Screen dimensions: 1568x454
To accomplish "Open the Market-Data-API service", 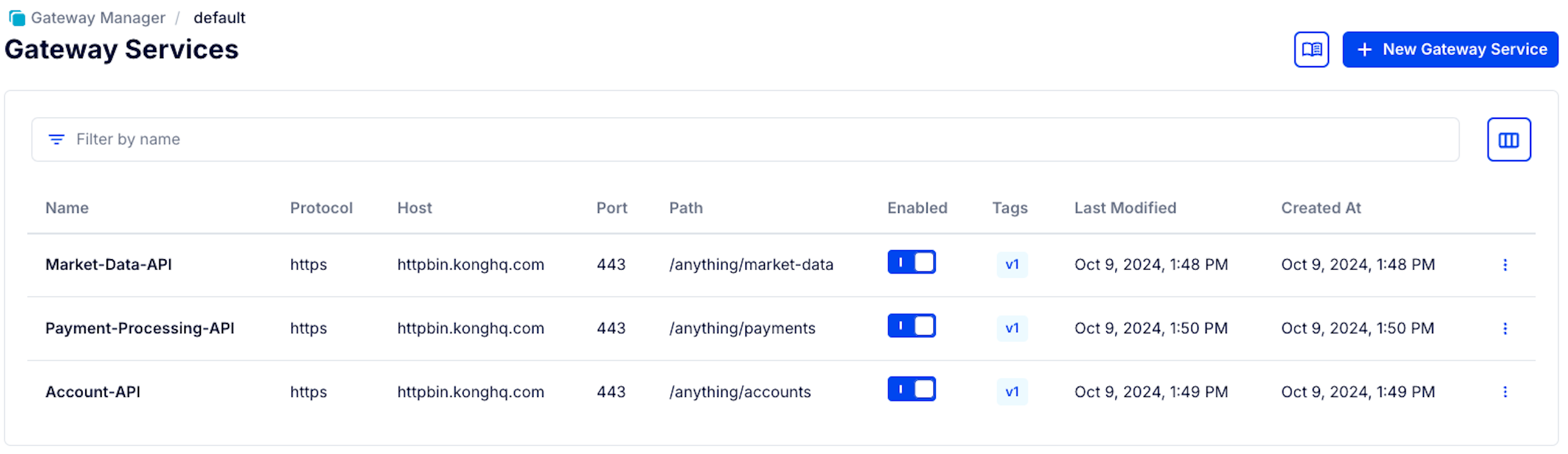I will pos(108,265).
